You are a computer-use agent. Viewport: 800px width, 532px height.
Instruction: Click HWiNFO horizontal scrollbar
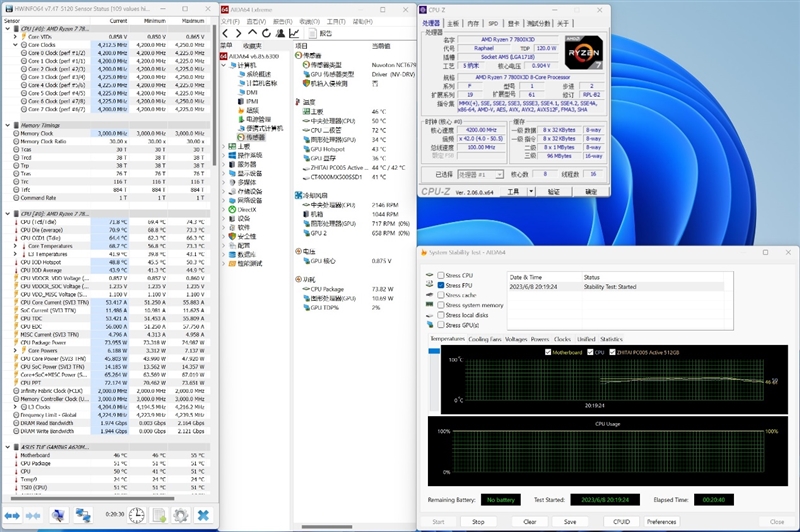point(92,498)
